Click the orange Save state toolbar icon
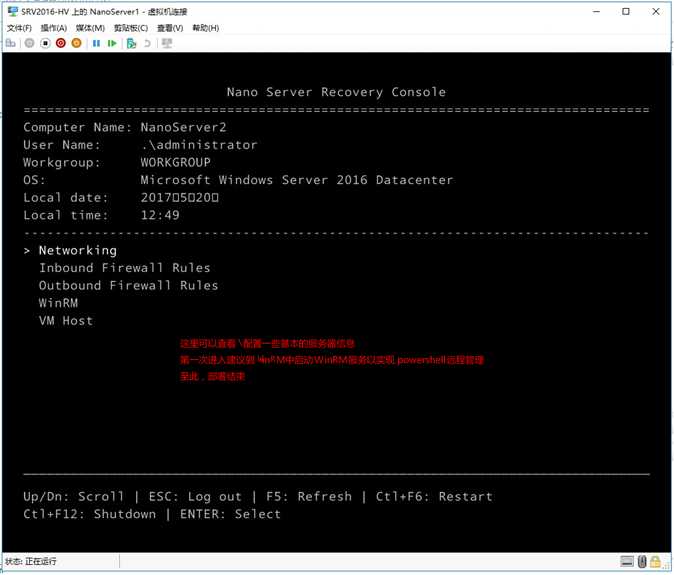The image size is (674, 575). click(77, 43)
